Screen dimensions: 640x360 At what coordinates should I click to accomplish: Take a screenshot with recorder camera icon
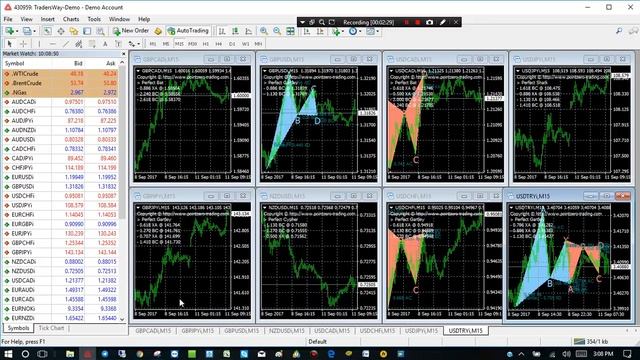point(429,22)
